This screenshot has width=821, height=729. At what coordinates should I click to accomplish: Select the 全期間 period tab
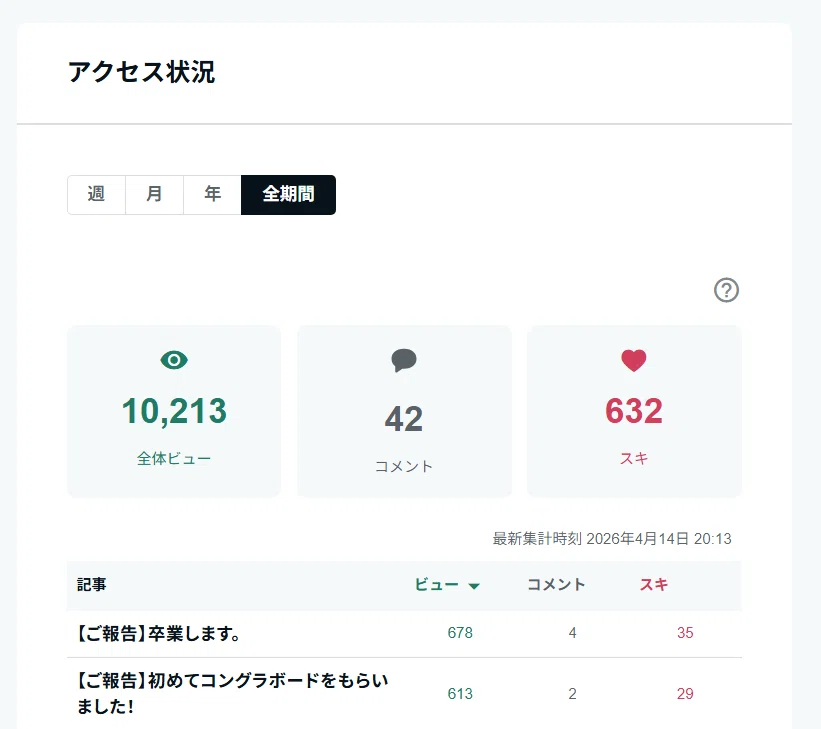pos(289,195)
